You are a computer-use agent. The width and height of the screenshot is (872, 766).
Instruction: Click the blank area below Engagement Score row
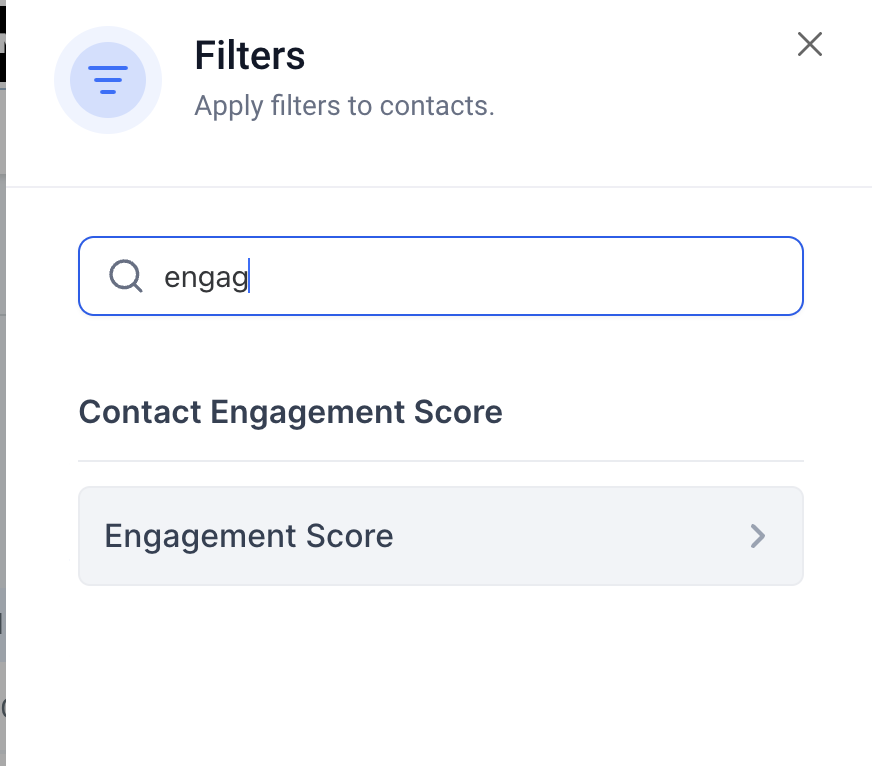click(x=440, y=670)
